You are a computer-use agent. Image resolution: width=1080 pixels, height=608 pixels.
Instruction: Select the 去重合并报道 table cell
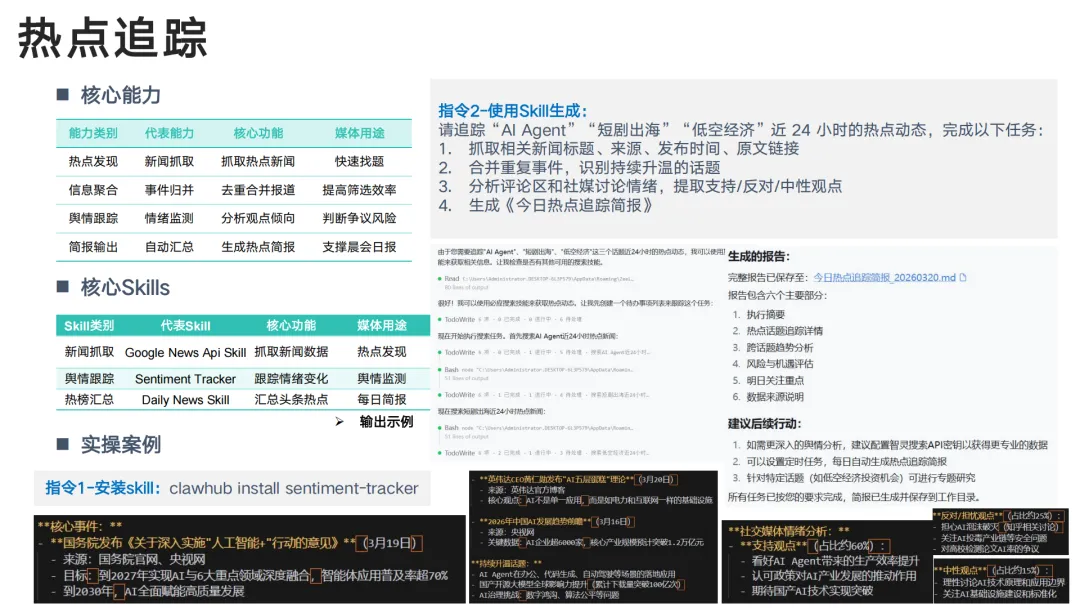[258, 190]
